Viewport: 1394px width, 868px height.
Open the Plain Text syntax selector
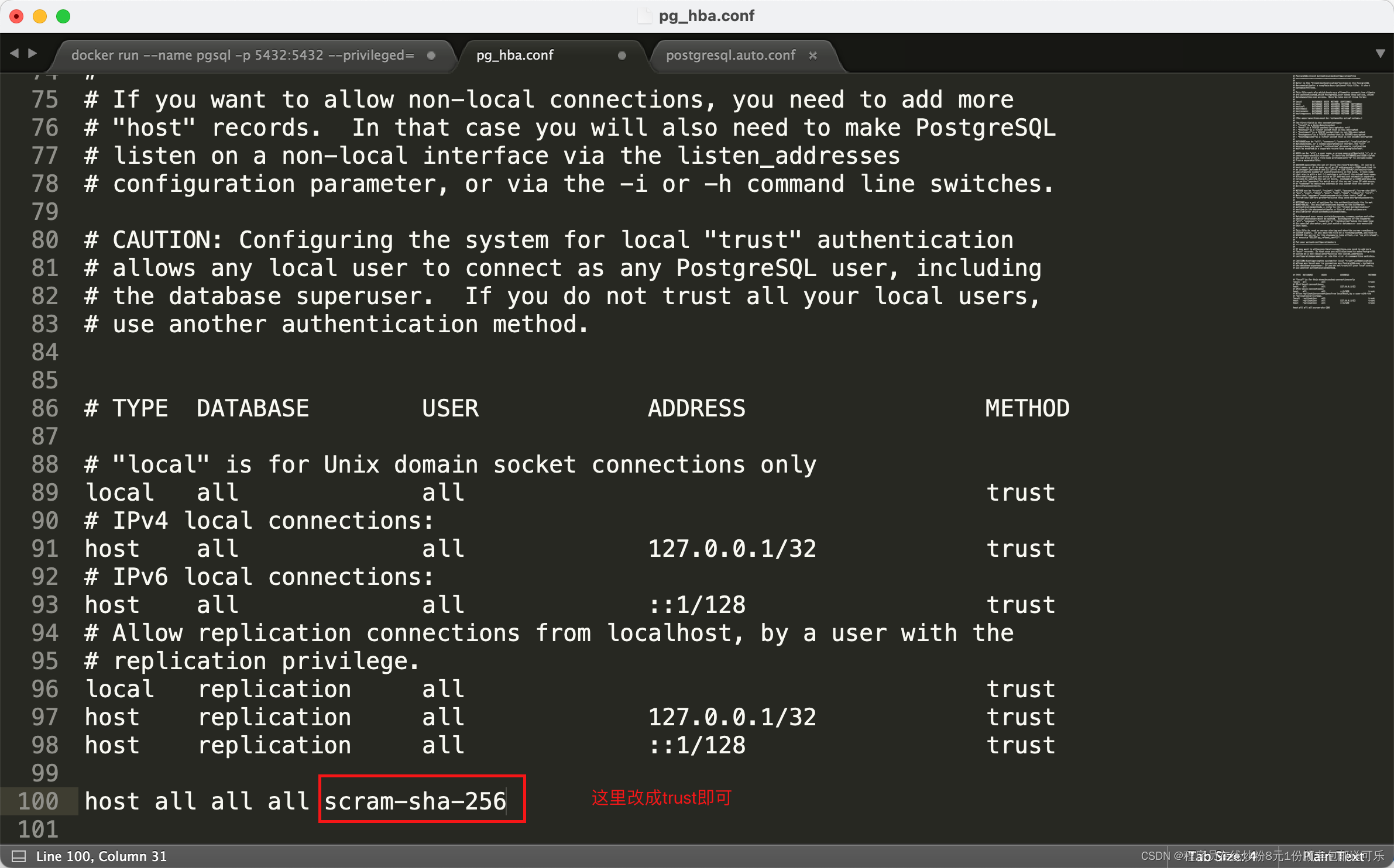1334,856
